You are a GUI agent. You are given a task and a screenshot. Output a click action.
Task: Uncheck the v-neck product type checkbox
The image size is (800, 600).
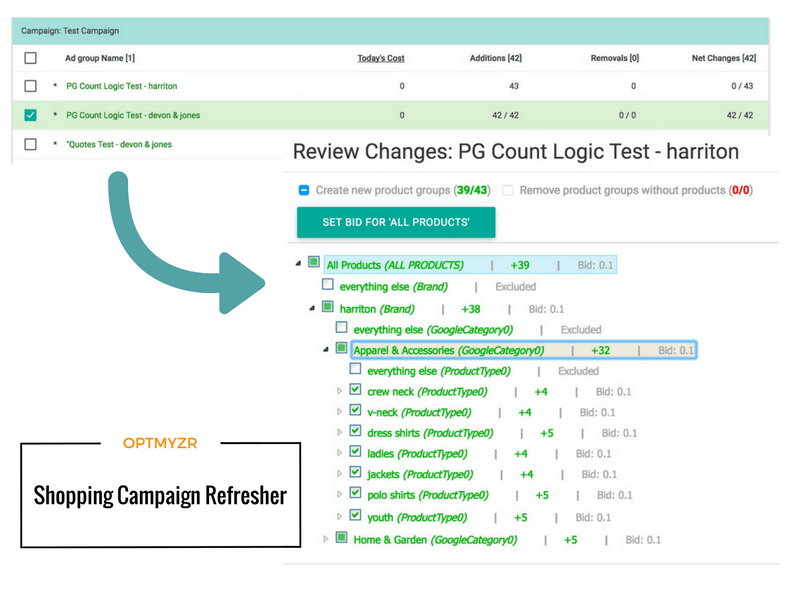(355, 411)
